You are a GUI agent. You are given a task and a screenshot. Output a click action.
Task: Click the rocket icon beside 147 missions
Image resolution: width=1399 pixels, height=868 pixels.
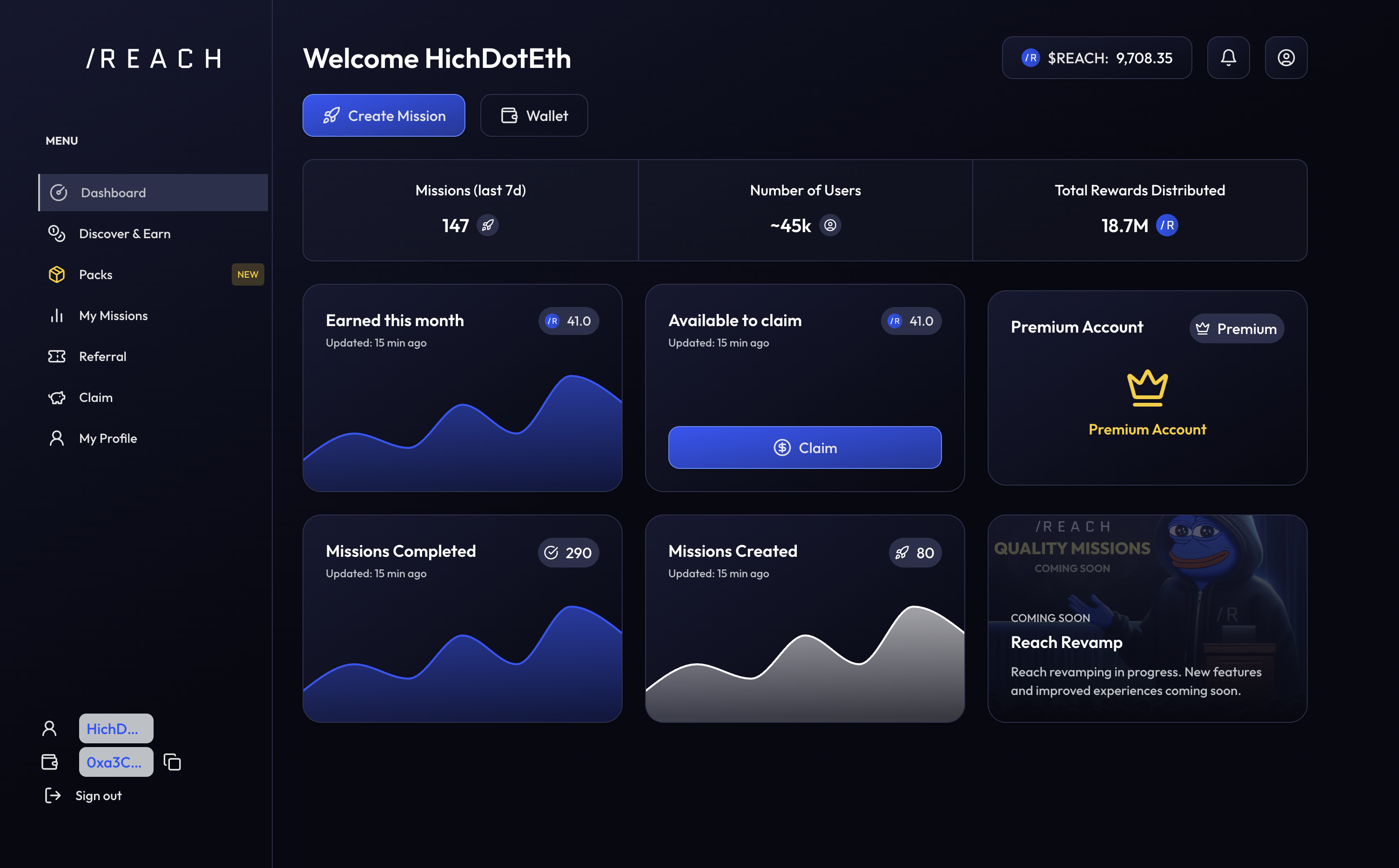click(488, 226)
